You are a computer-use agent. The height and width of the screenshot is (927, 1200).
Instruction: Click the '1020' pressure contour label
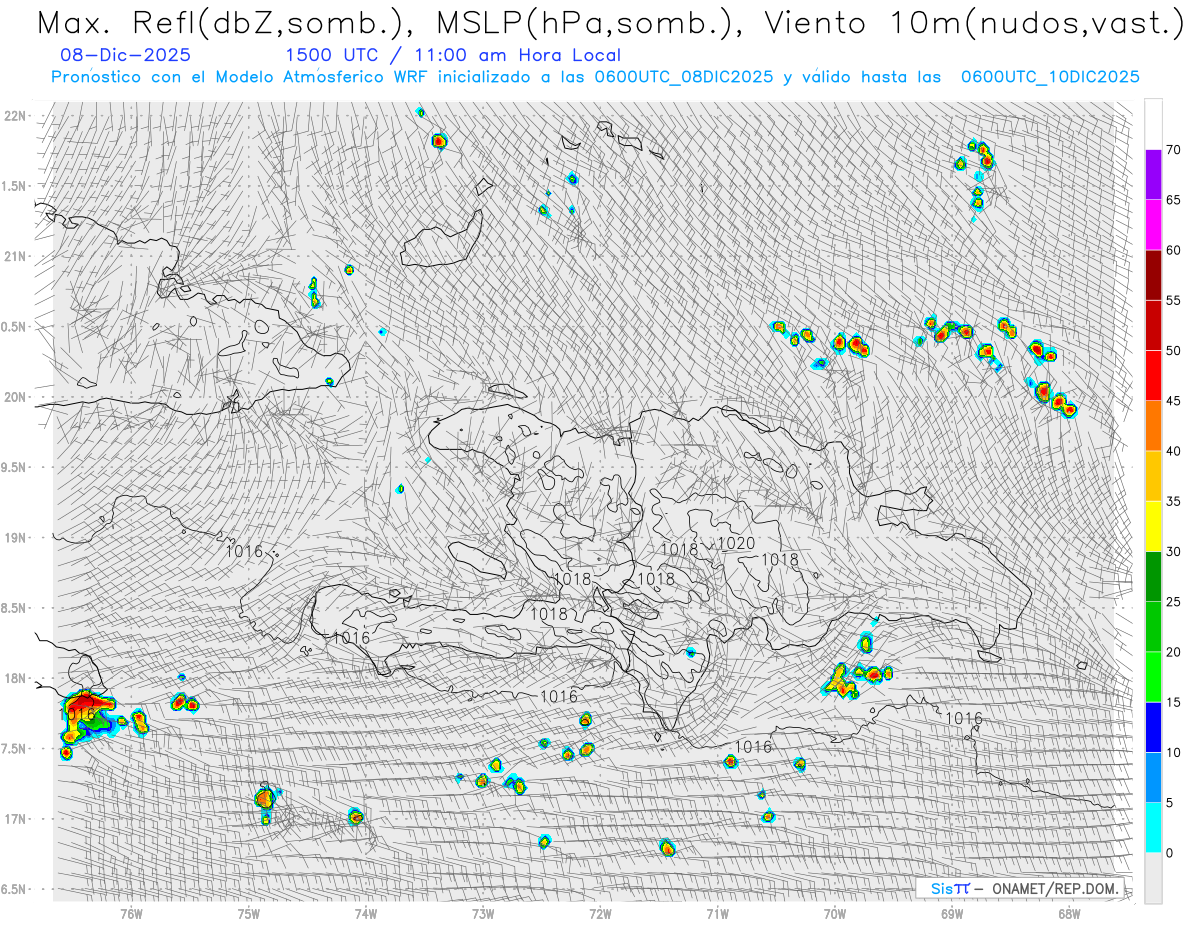(737, 543)
